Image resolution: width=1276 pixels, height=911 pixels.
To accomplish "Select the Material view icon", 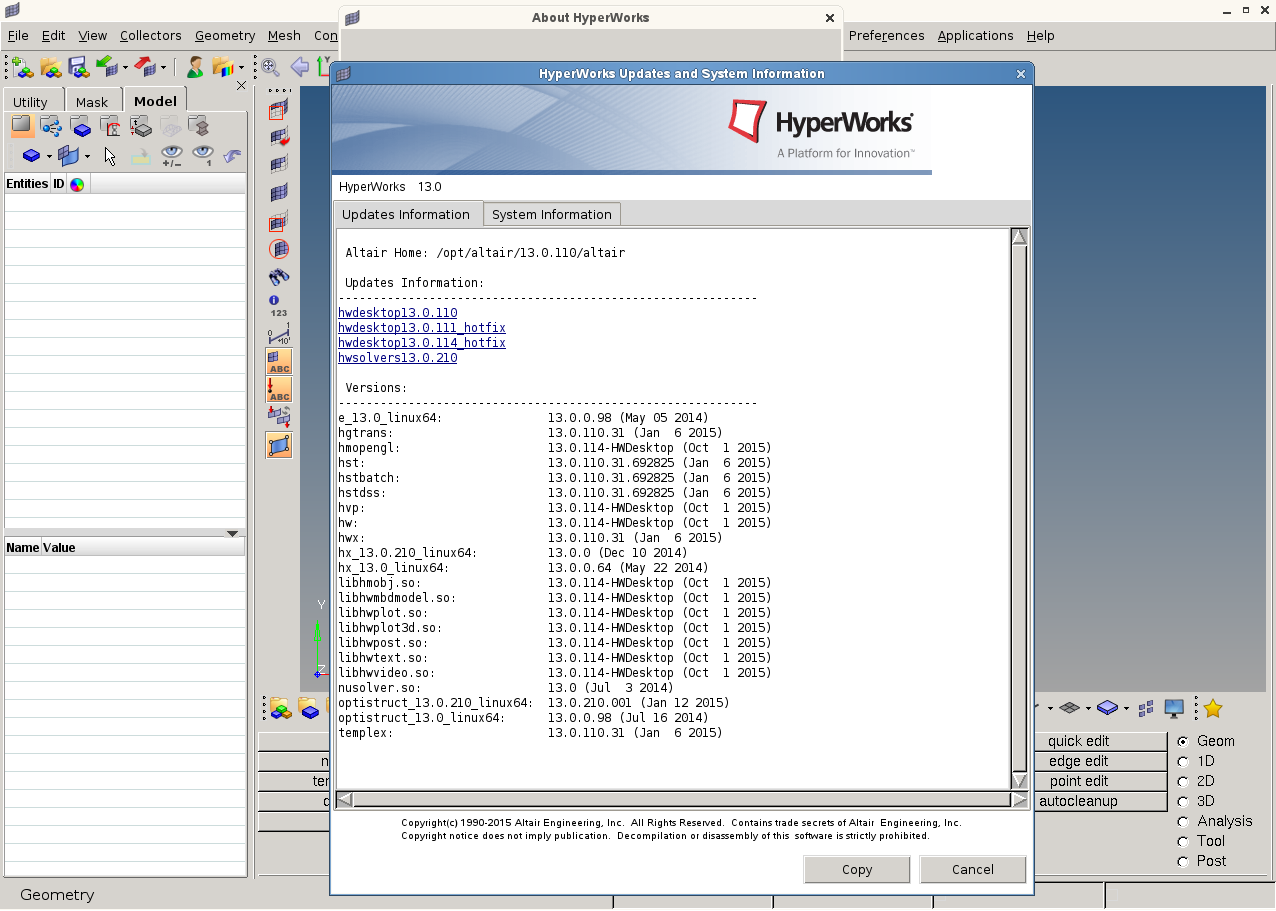I will [110, 127].
